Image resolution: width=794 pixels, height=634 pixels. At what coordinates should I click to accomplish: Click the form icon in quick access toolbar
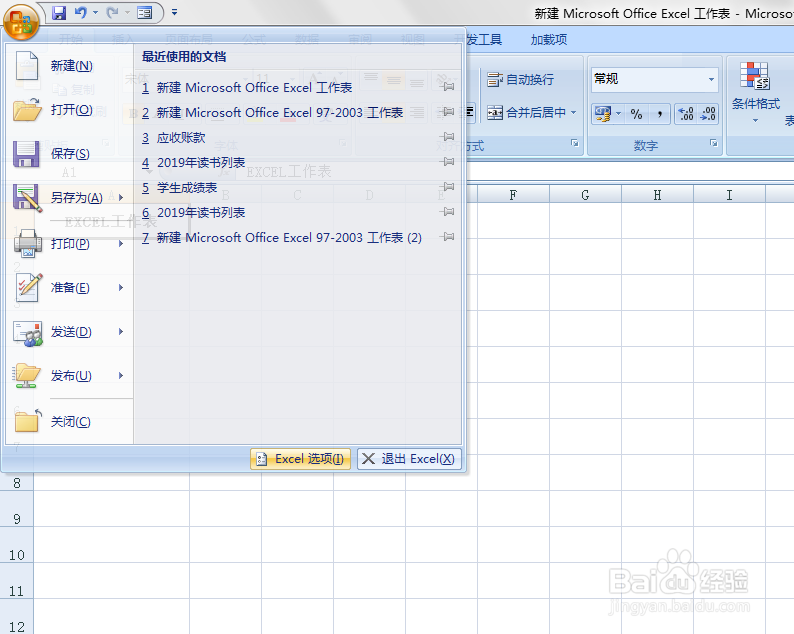click(145, 13)
